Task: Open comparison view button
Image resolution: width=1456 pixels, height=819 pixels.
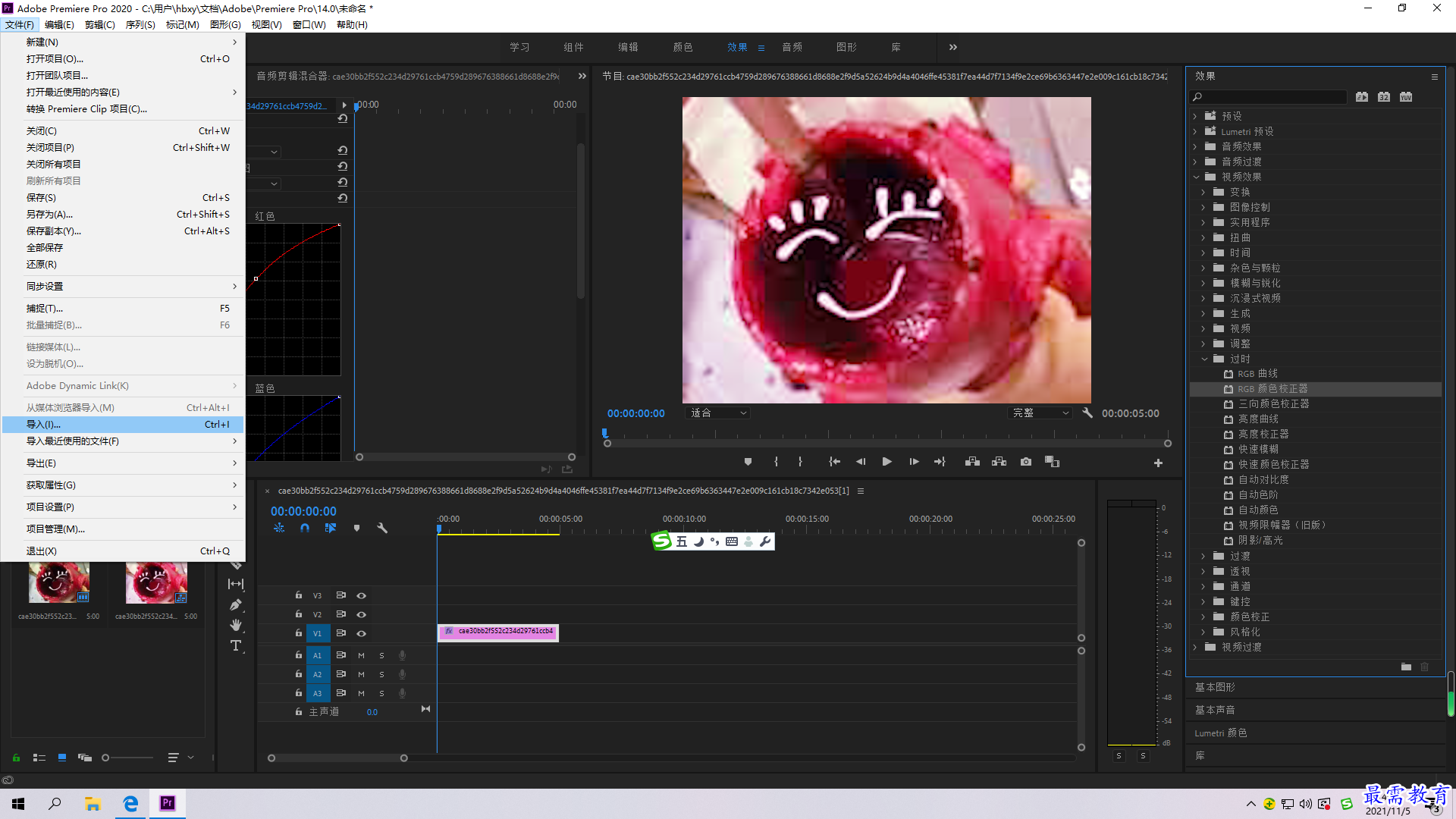Action: coord(1052,462)
